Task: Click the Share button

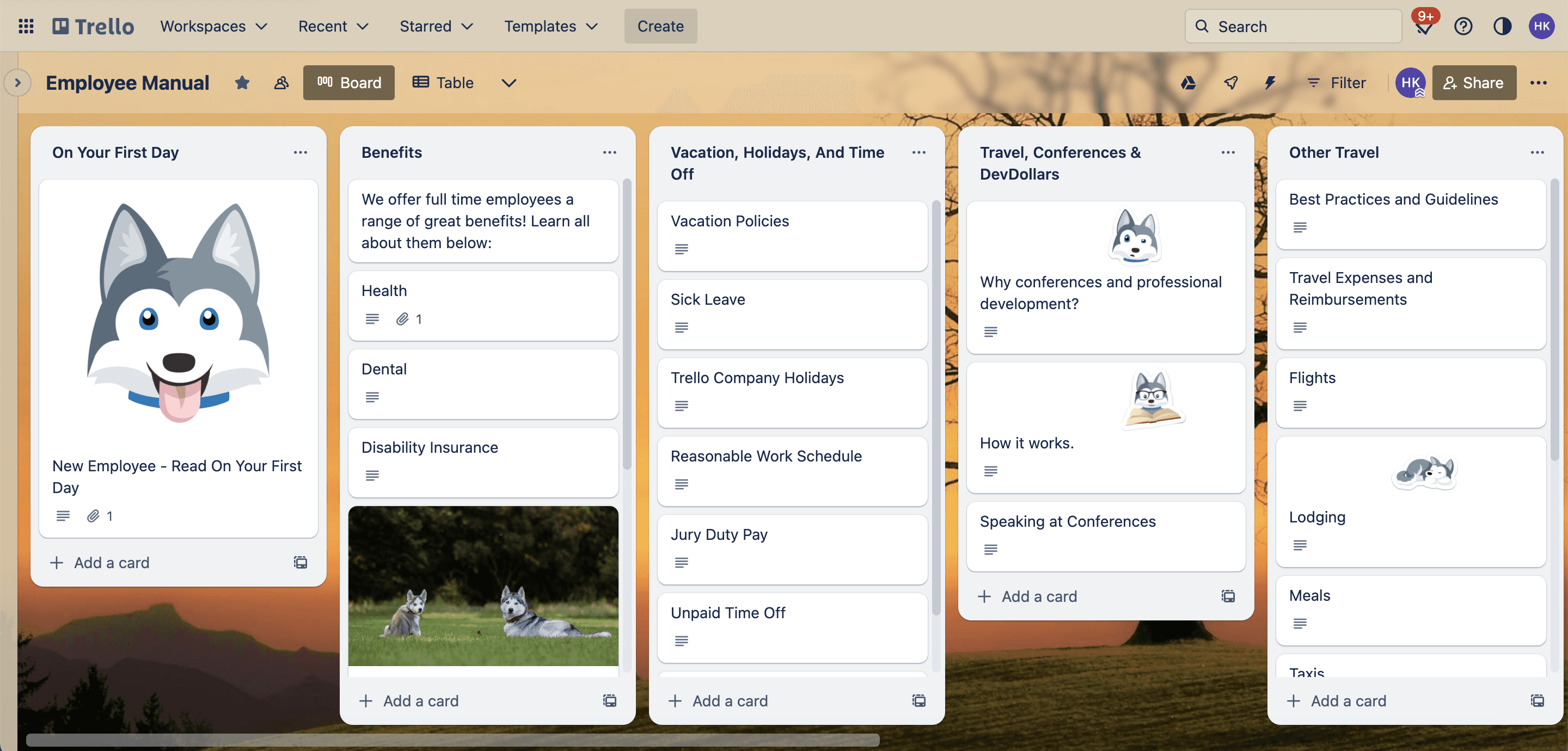Action: coord(1474,83)
